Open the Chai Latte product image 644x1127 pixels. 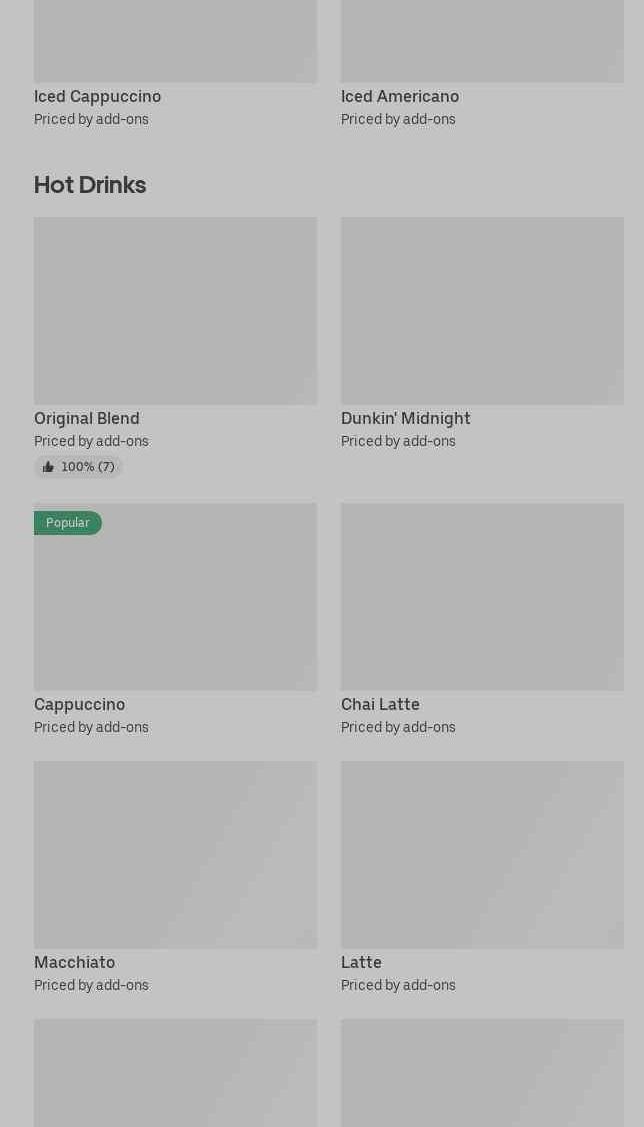(482, 597)
